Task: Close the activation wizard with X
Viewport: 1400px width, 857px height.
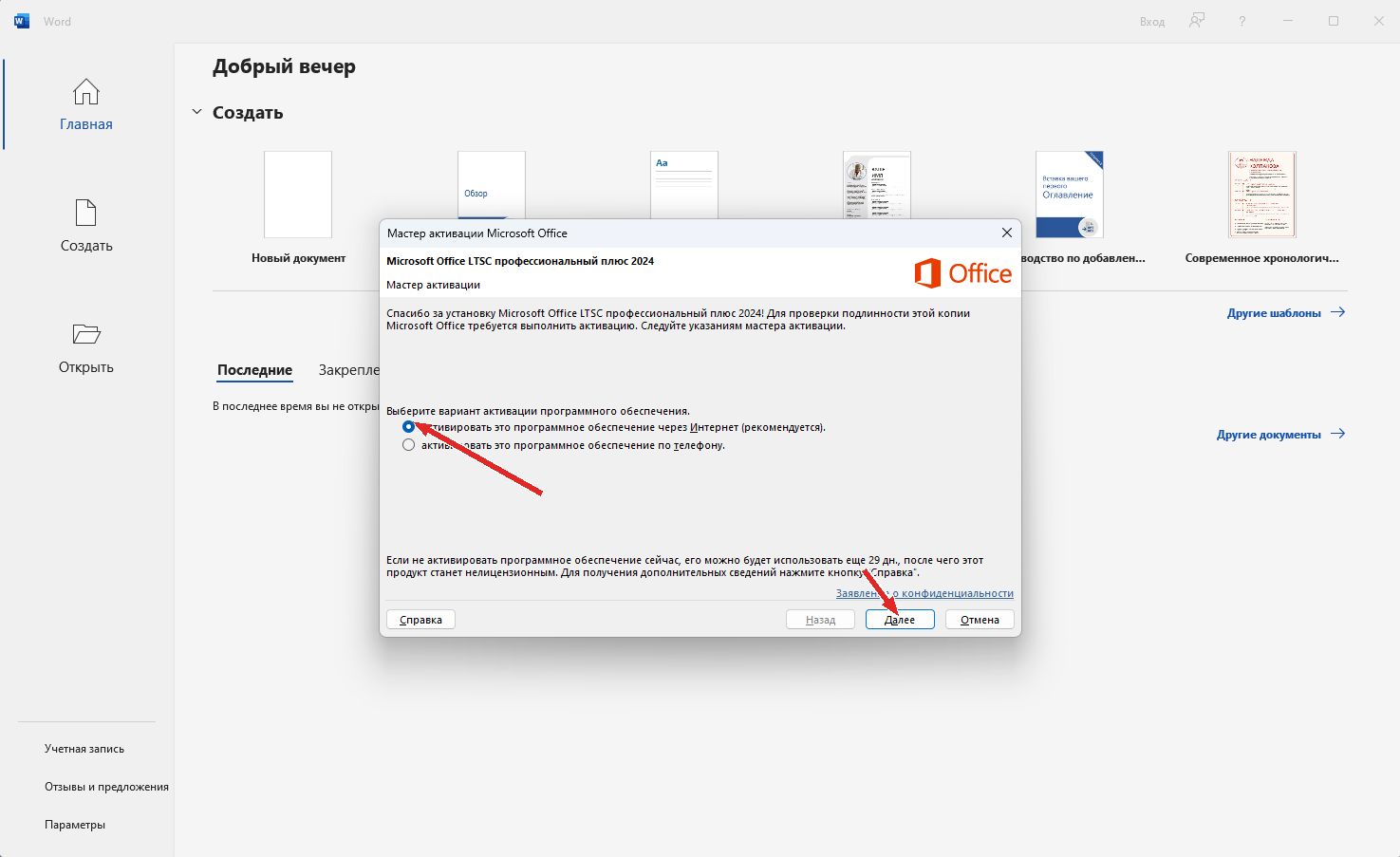Action: (x=1006, y=233)
